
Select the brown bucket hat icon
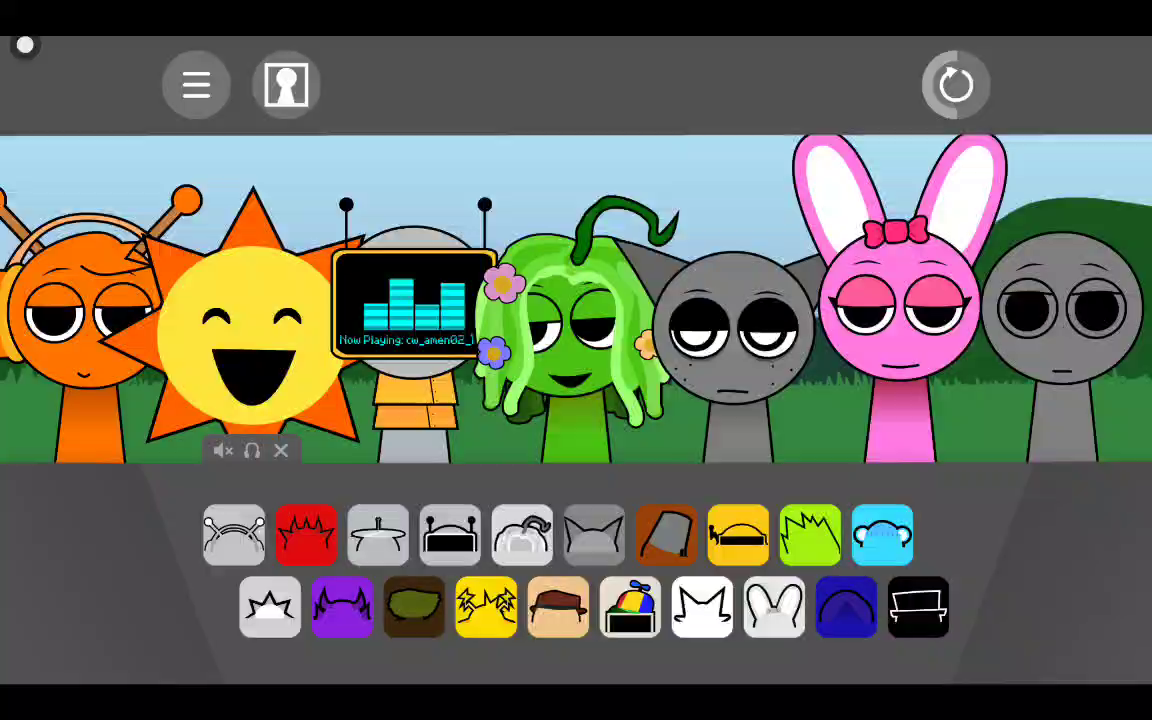[666, 535]
